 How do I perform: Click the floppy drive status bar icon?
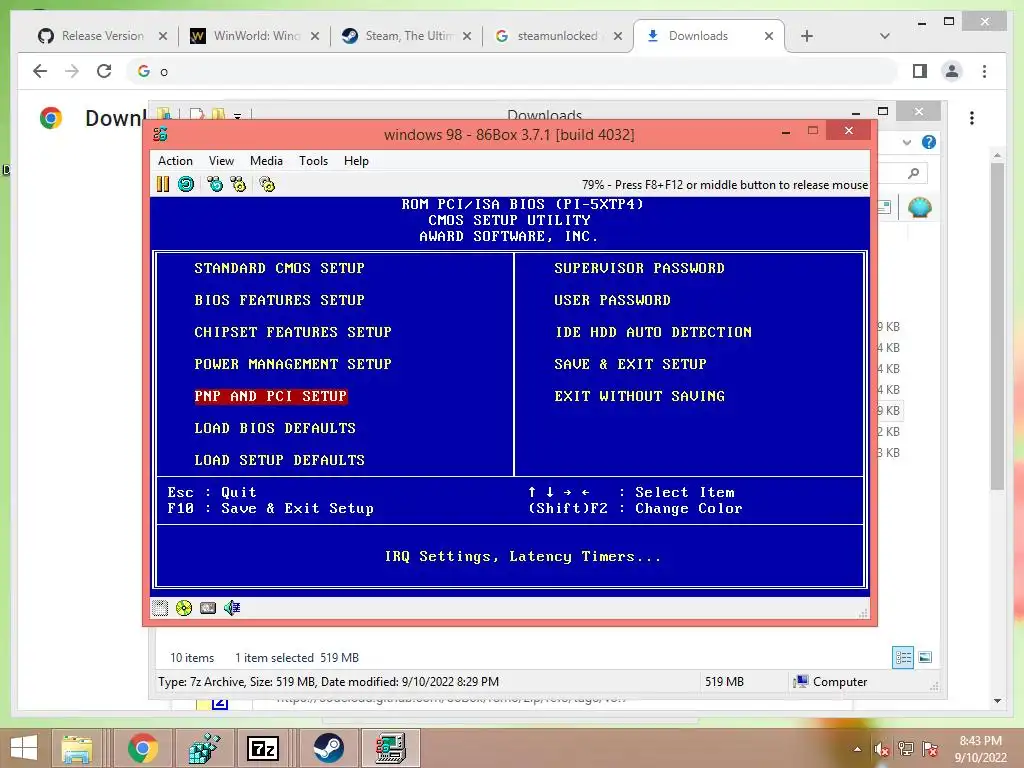pos(160,608)
